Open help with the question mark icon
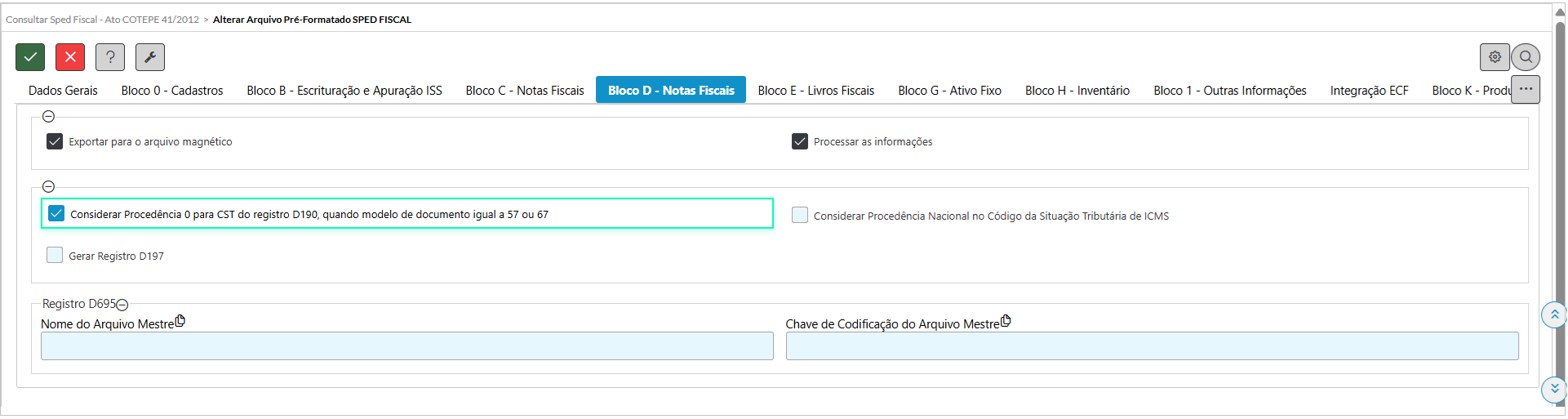The image size is (1568, 419). 110,57
